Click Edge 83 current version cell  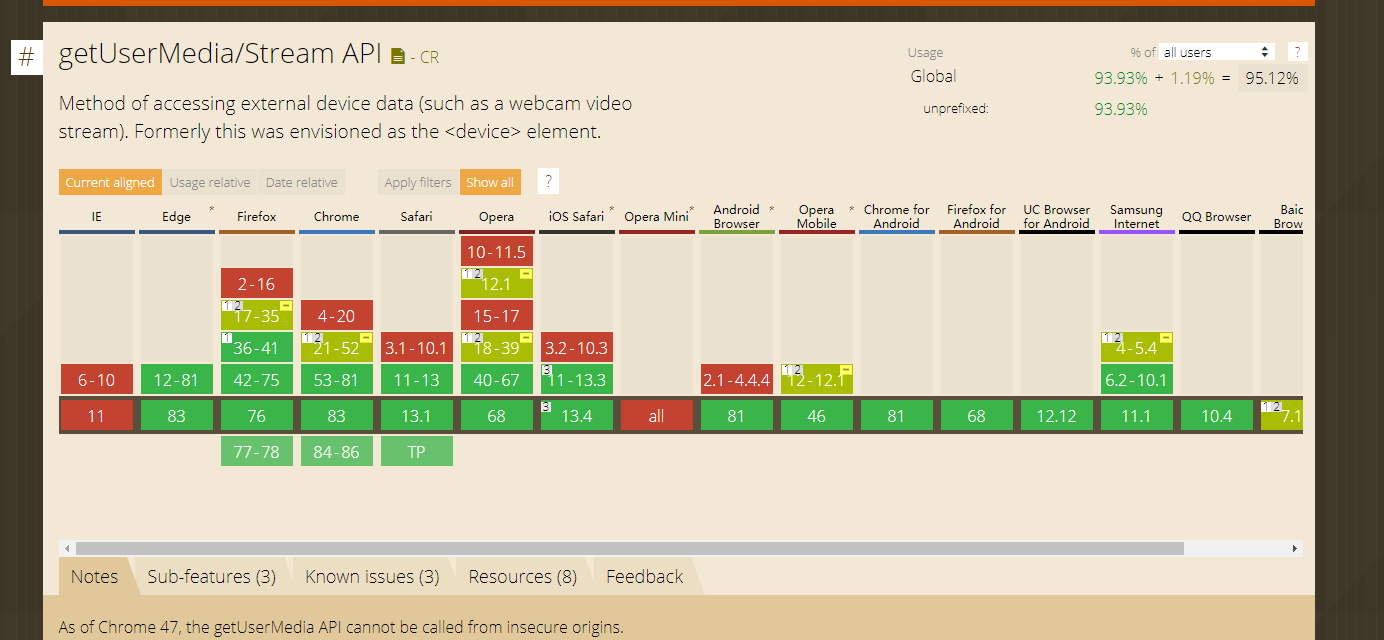[176, 416]
